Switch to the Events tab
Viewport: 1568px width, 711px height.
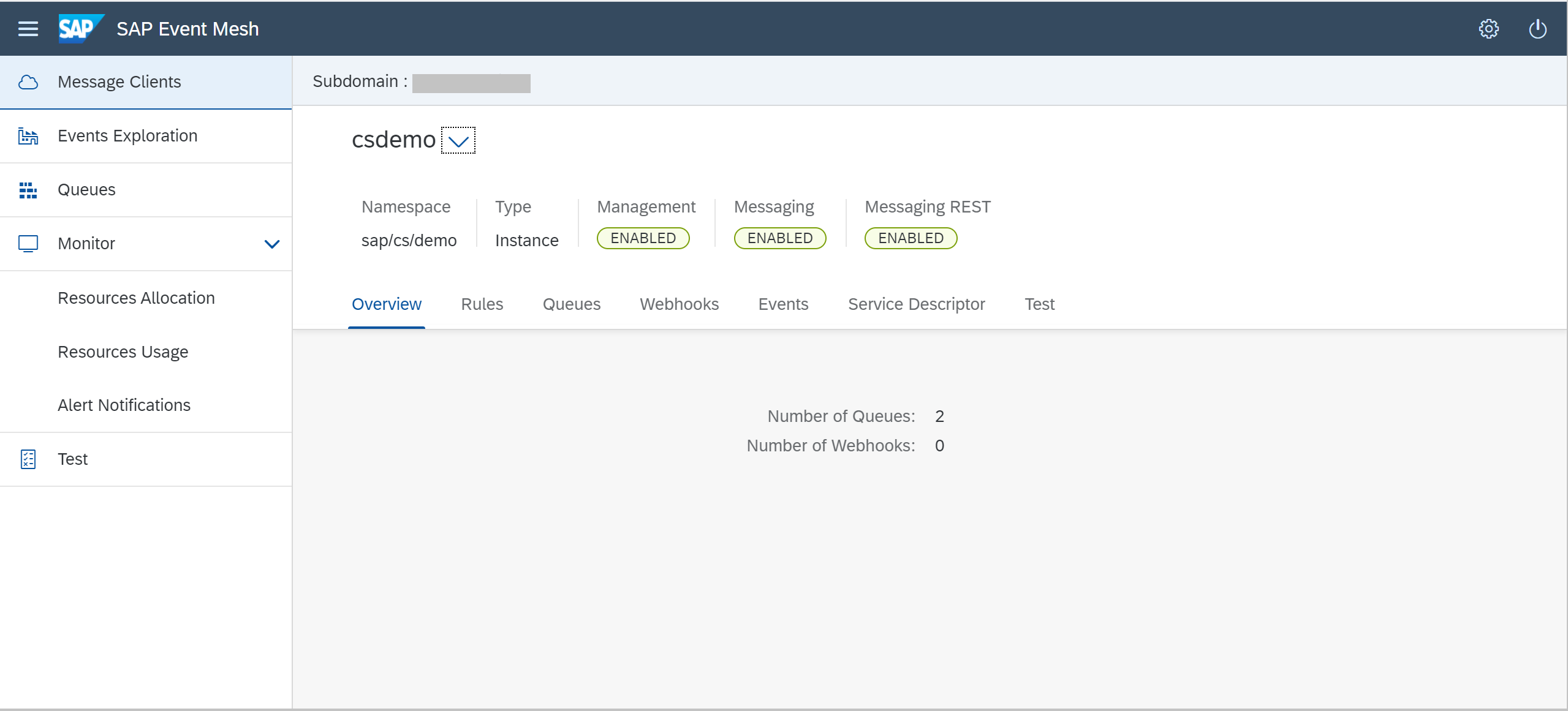(x=784, y=304)
